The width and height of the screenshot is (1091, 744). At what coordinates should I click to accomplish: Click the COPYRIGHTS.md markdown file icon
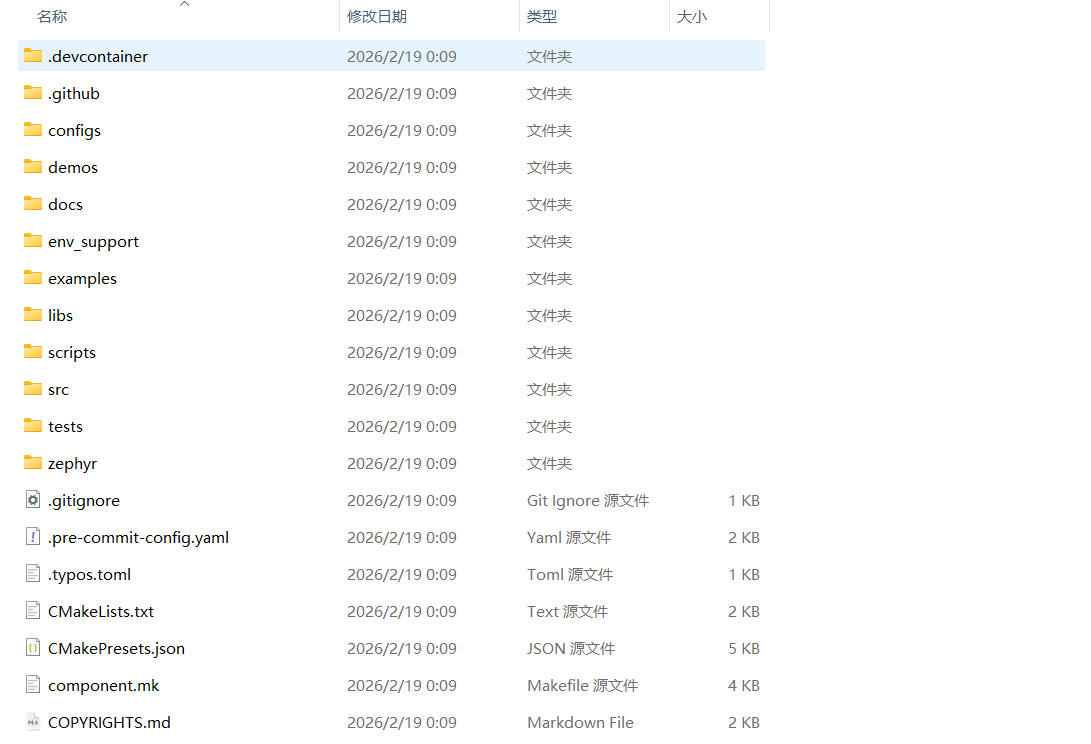[33, 722]
